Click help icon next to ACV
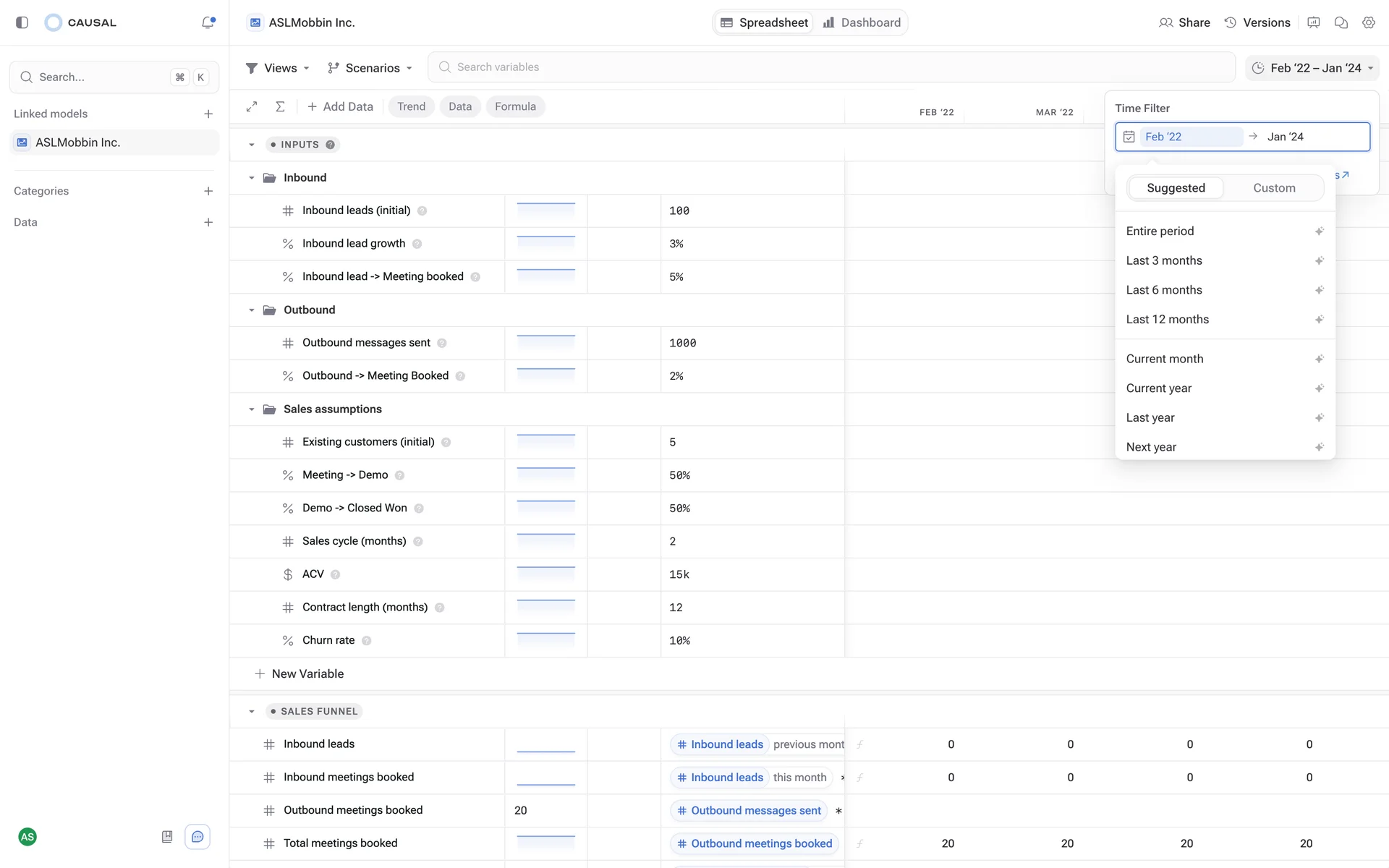1389x868 pixels. 335,574
